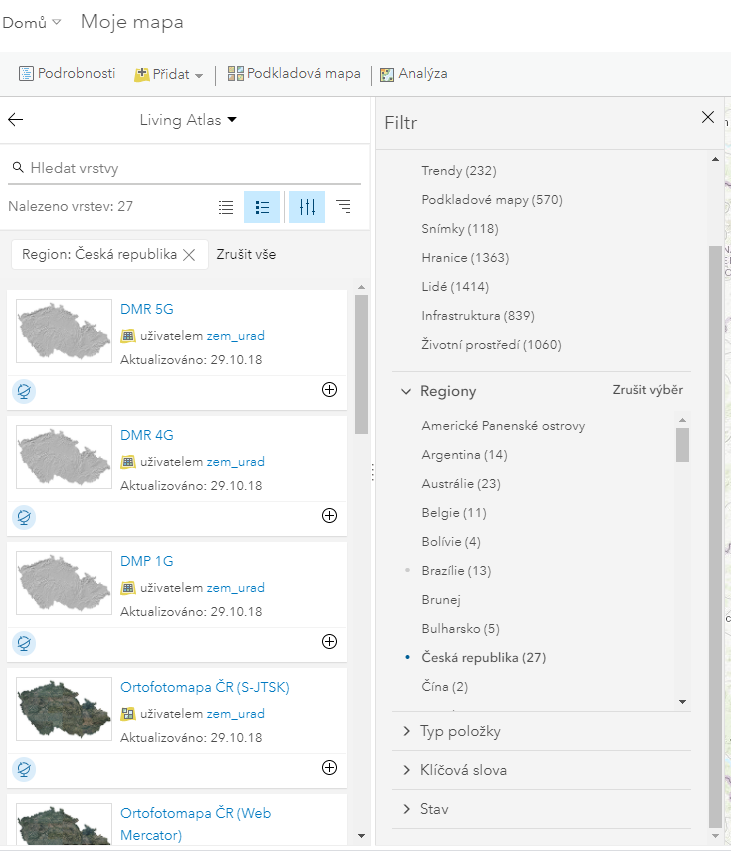Select region Americké Panenské ostrovy
This screenshot has height=851, width=731.
click(503, 426)
